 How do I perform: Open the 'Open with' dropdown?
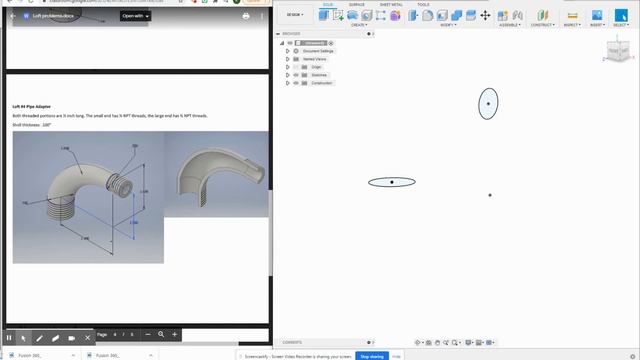[136, 16]
